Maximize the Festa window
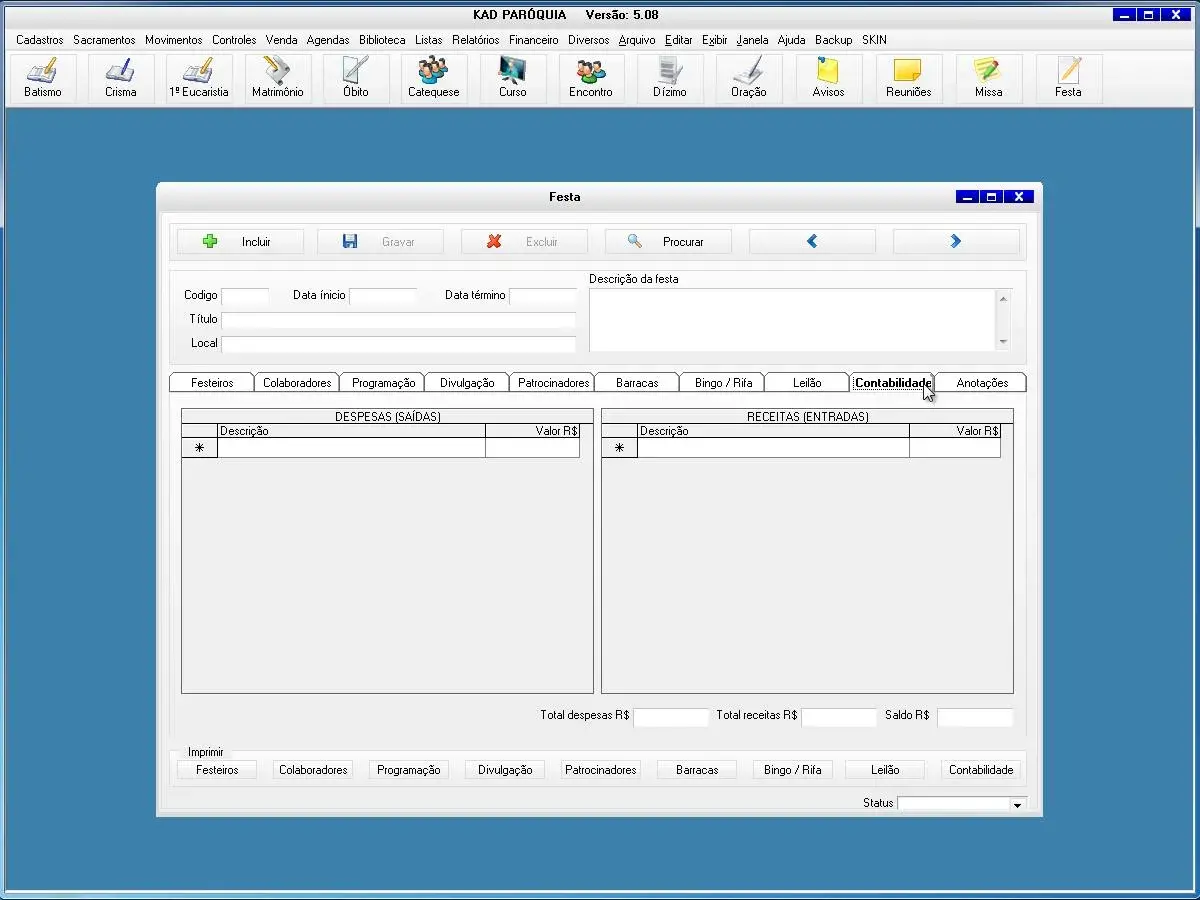 tap(991, 197)
